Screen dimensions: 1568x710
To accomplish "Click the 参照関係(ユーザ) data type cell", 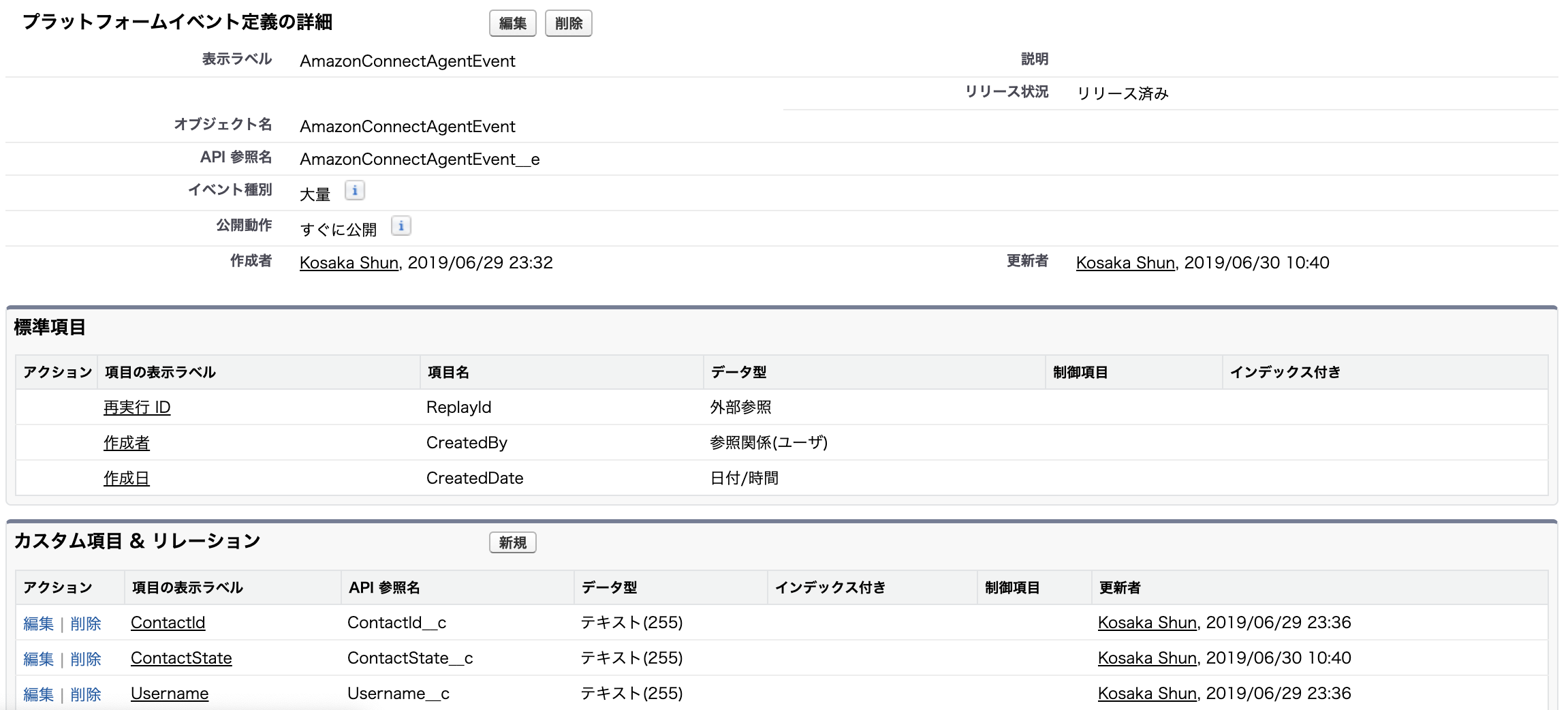I will (x=769, y=442).
